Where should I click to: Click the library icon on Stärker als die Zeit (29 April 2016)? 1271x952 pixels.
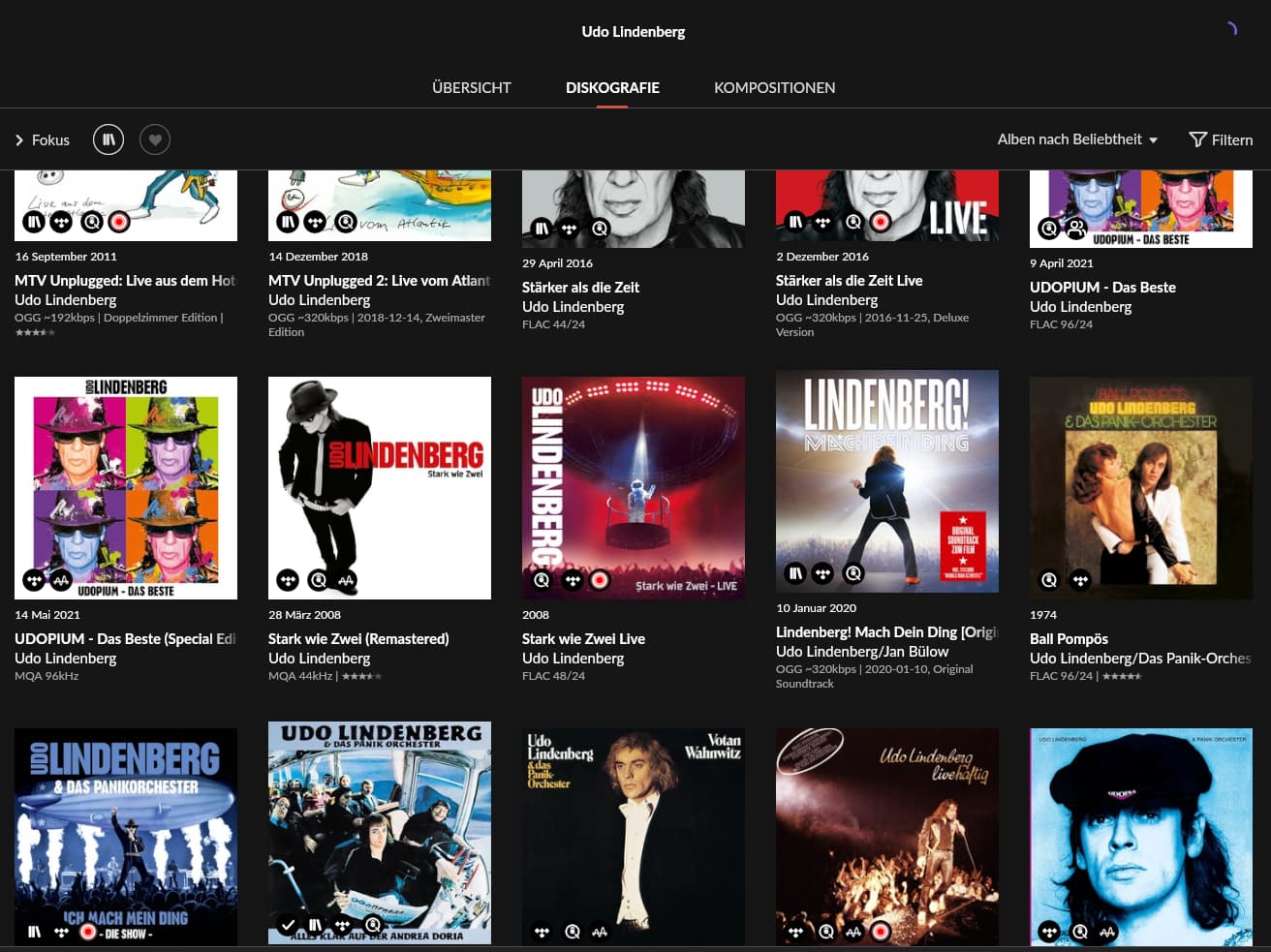coord(542,229)
